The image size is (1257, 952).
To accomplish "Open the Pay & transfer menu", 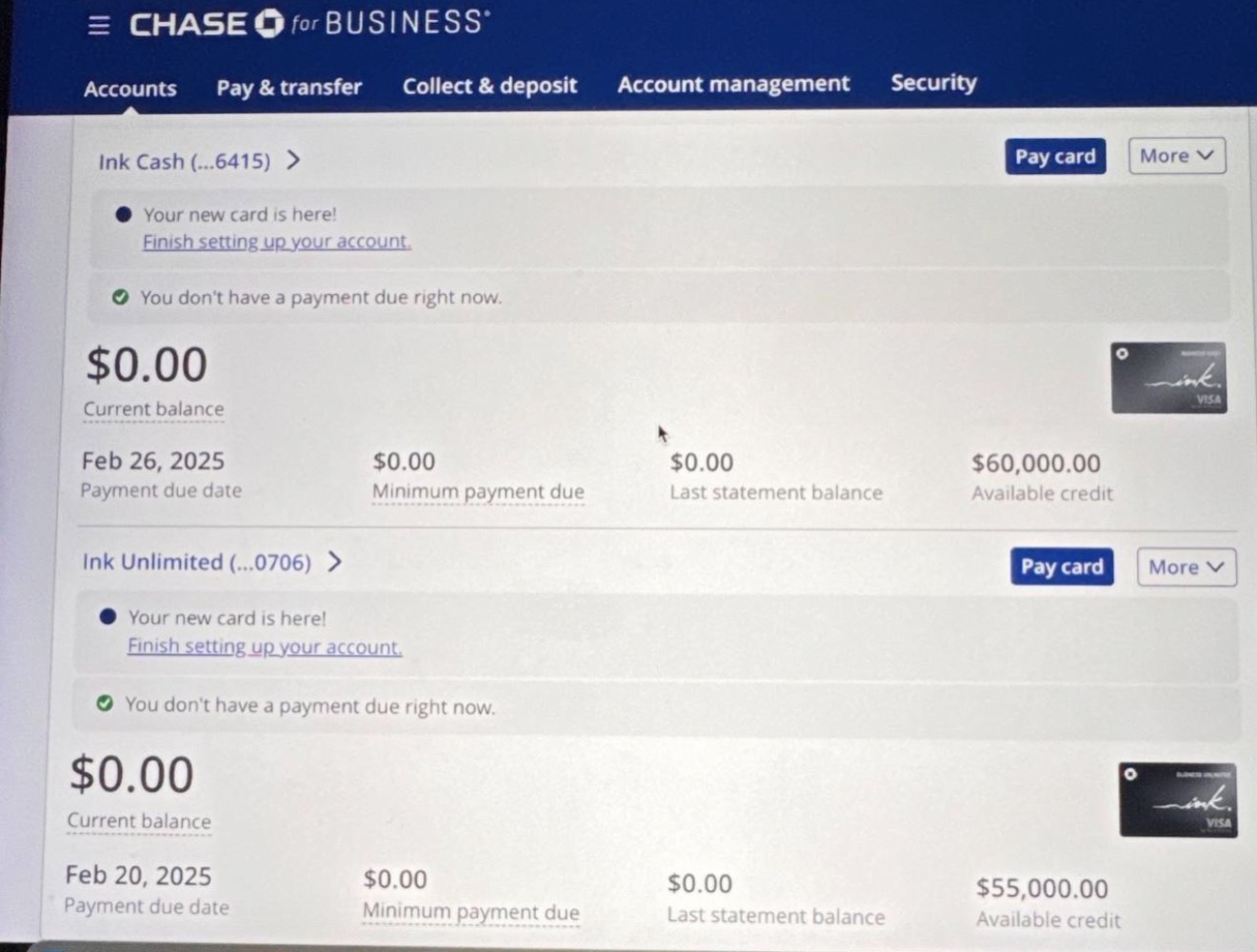I will [x=289, y=88].
